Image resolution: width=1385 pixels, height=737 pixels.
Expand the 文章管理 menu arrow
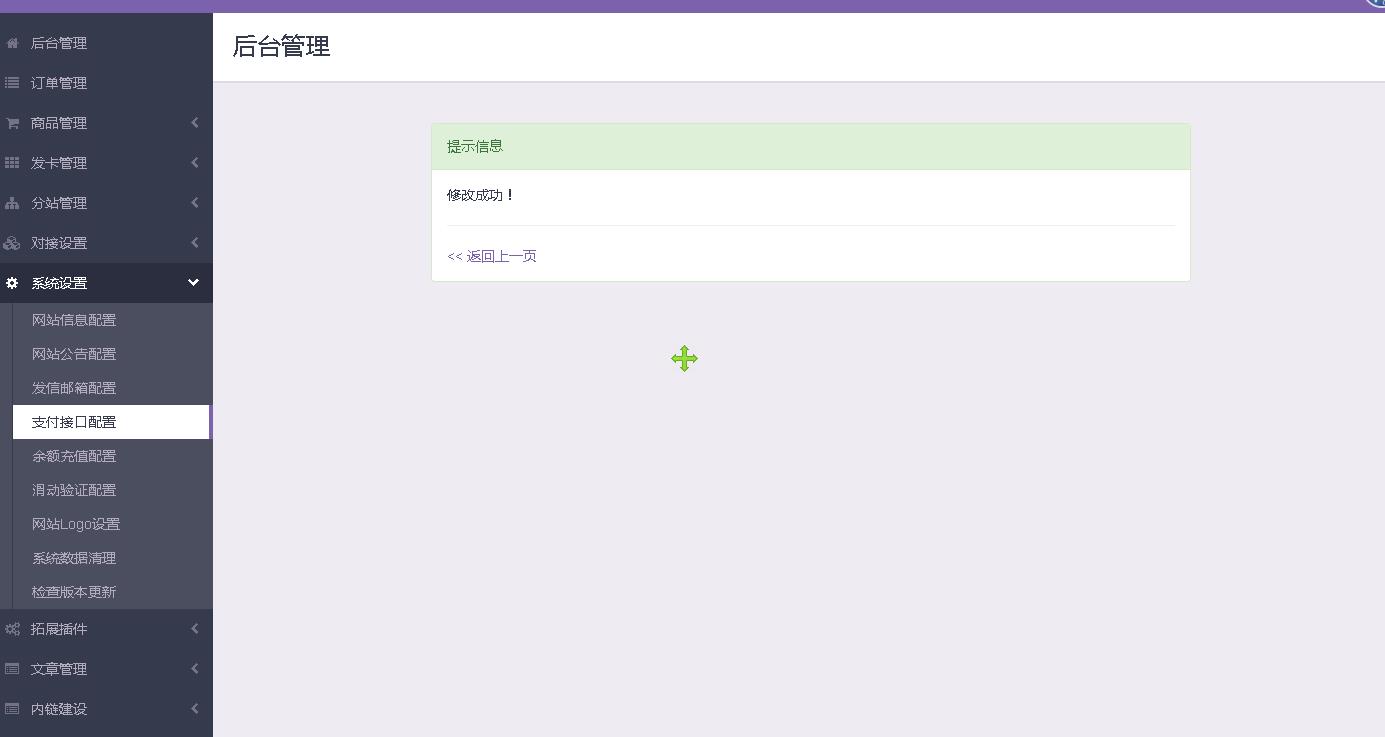(x=194, y=669)
